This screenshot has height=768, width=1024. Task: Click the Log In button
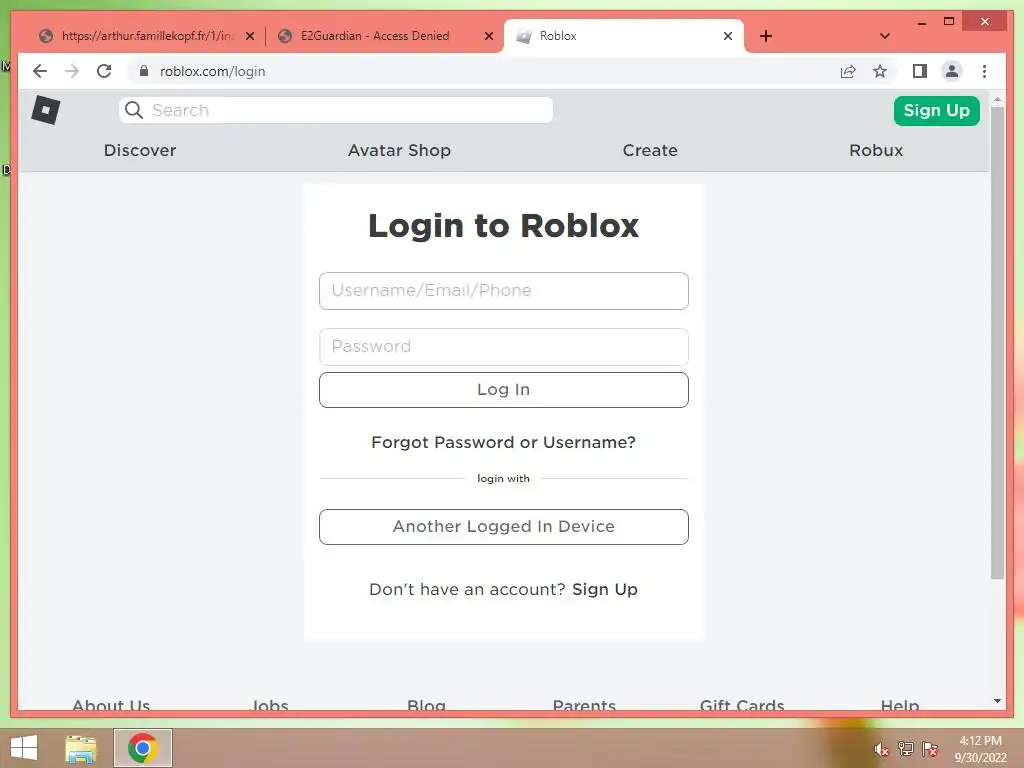pos(504,390)
